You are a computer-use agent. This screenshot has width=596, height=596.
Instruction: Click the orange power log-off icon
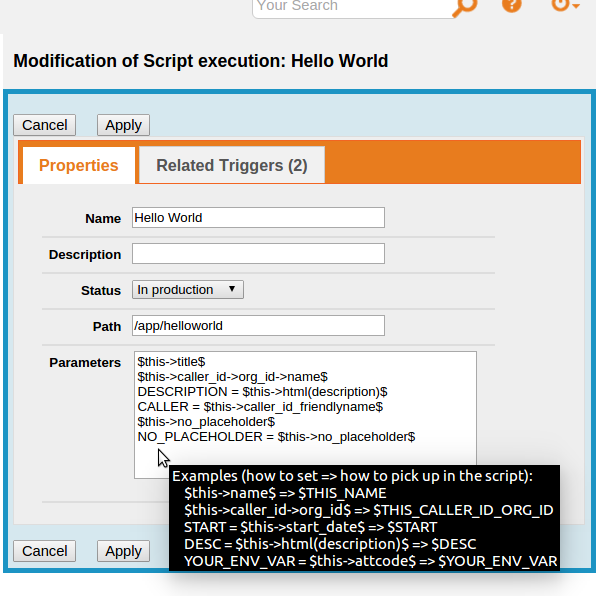click(560, 5)
